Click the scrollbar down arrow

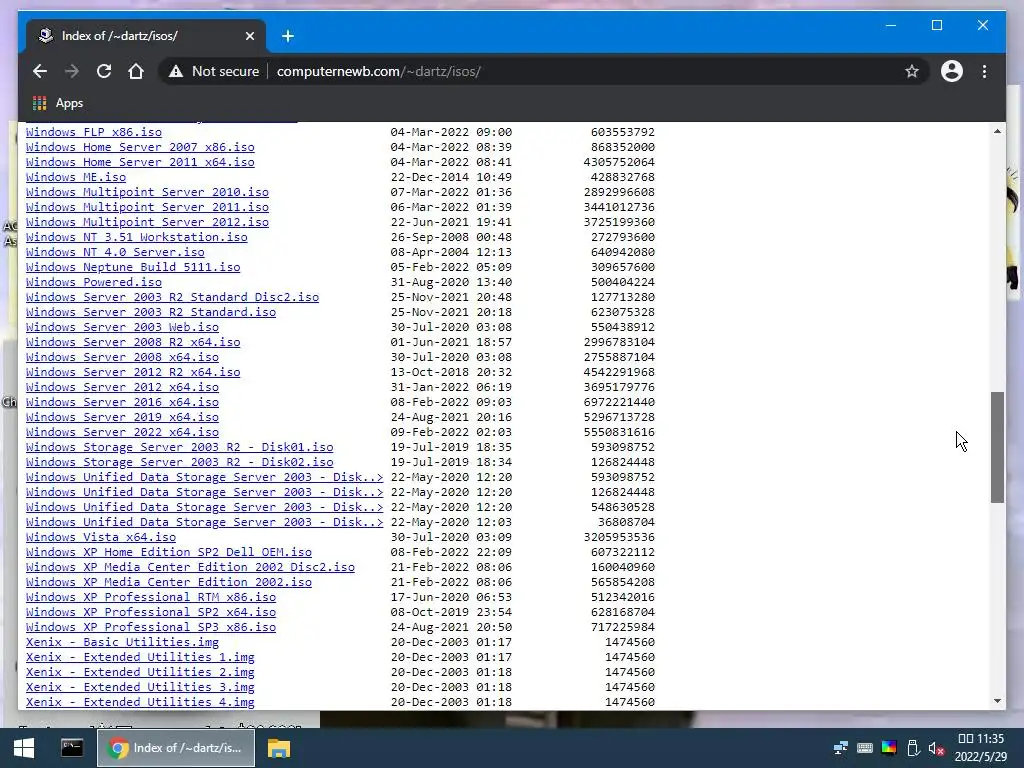pos(997,701)
